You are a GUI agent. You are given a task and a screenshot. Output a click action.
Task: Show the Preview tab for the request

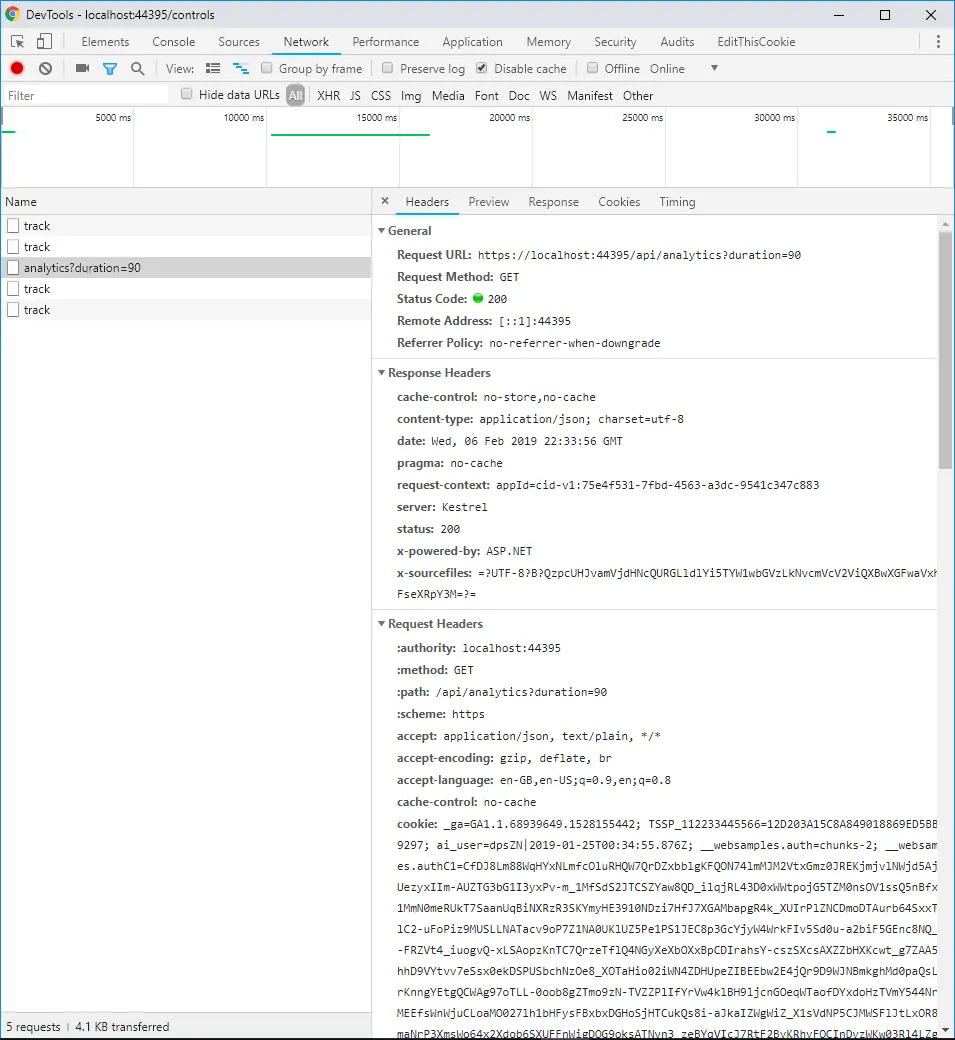(x=489, y=202)
